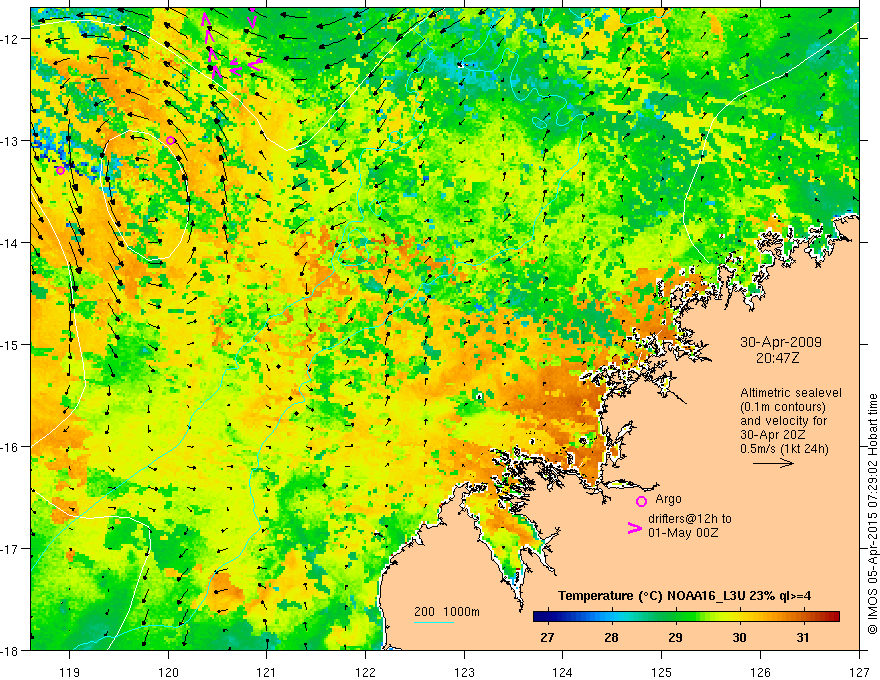Click the 127 longitude axis label
Screen dimensions: 880x680
pyautogui.click(x=859, y=672)
